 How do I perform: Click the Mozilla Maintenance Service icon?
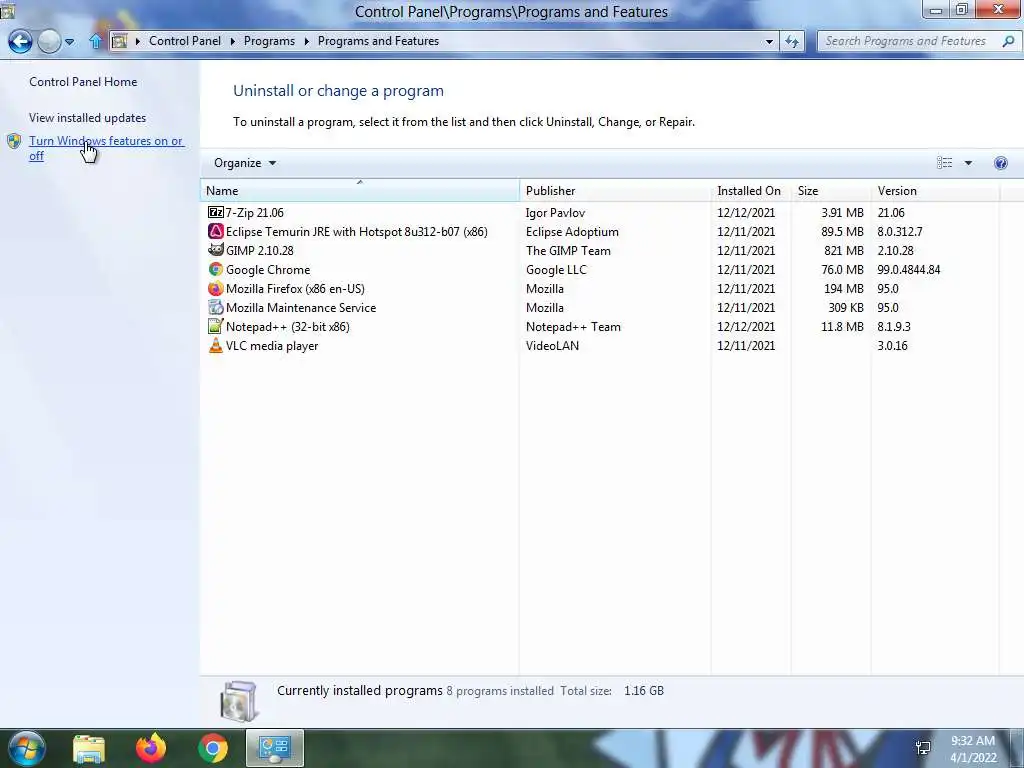216,307
